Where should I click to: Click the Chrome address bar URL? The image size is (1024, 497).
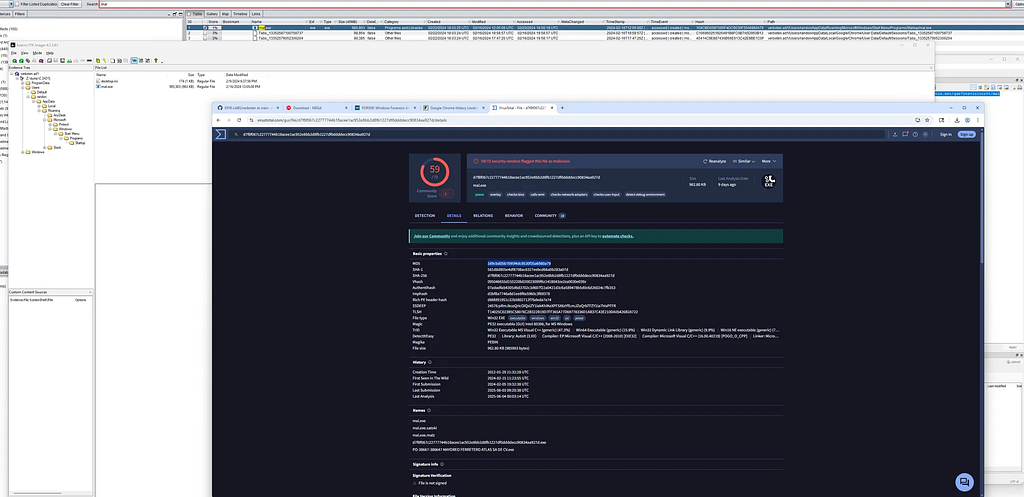[x=353, y=120]
